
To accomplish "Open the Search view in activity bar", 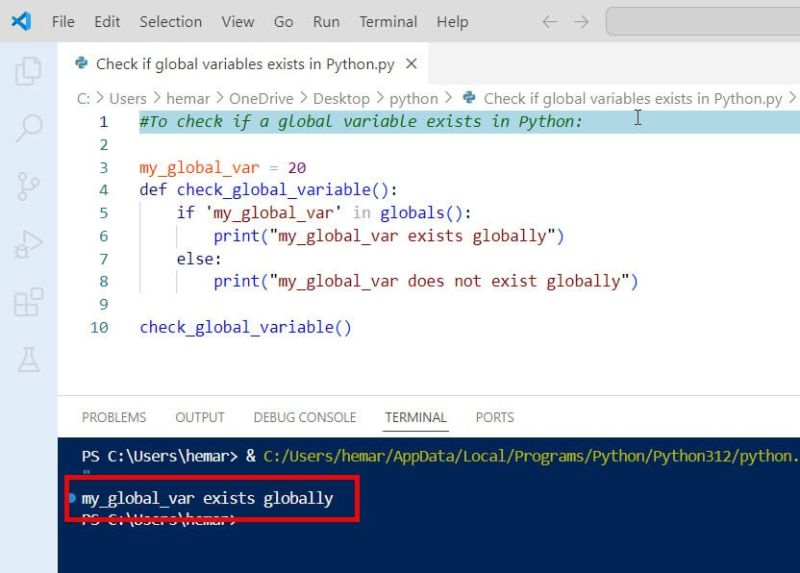I will [x=29, y=128].
